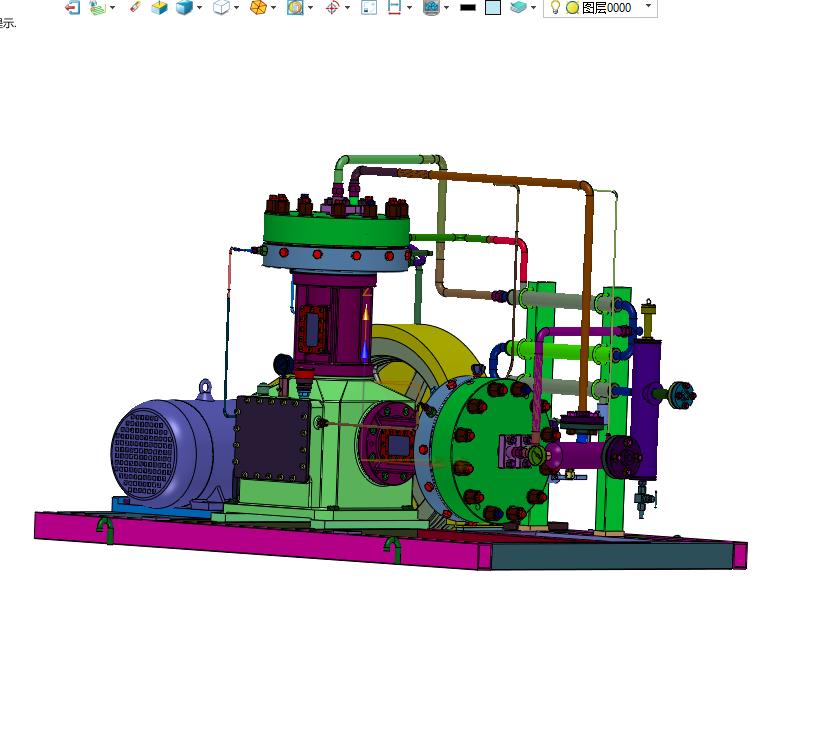Image resolution: width=827 pixels, height=756 pixels.
Task: Expand arrow beside the blue cloud icon
Action: [x=447, y=7]
